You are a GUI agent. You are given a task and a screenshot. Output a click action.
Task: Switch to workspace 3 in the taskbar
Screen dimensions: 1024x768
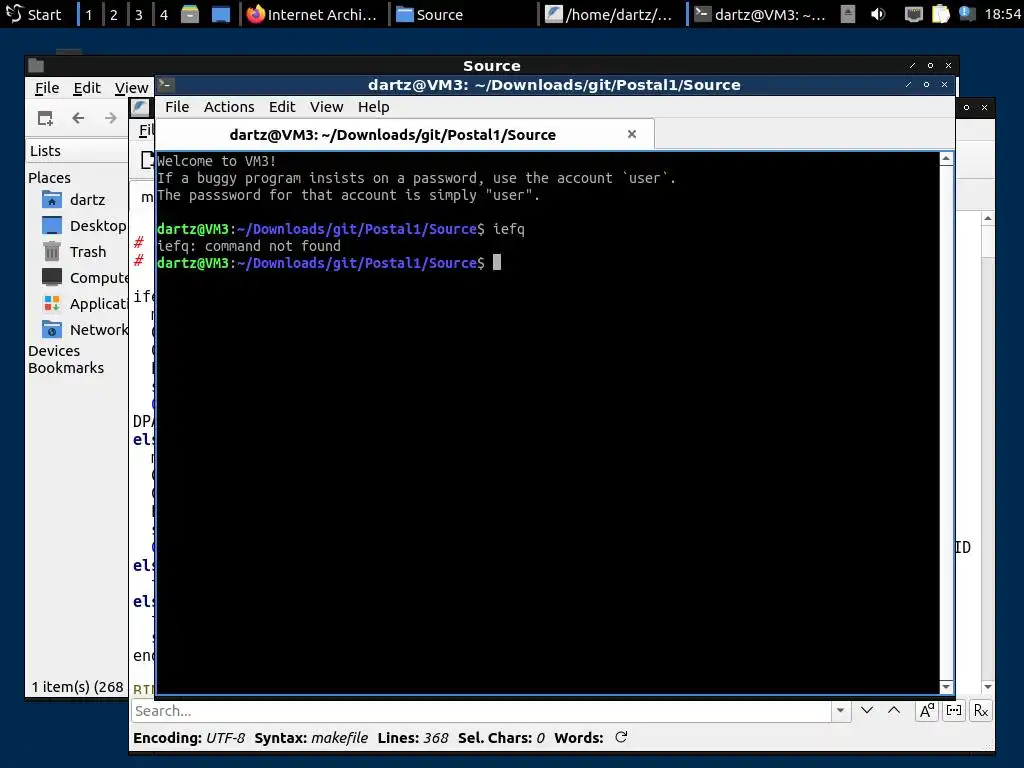138,14
